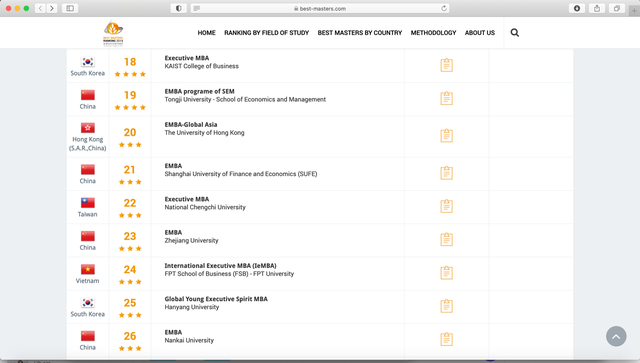Click the Taiwan flag icon
The height and width of the screenshot is (363, 640).
click(x=88, y=203)
